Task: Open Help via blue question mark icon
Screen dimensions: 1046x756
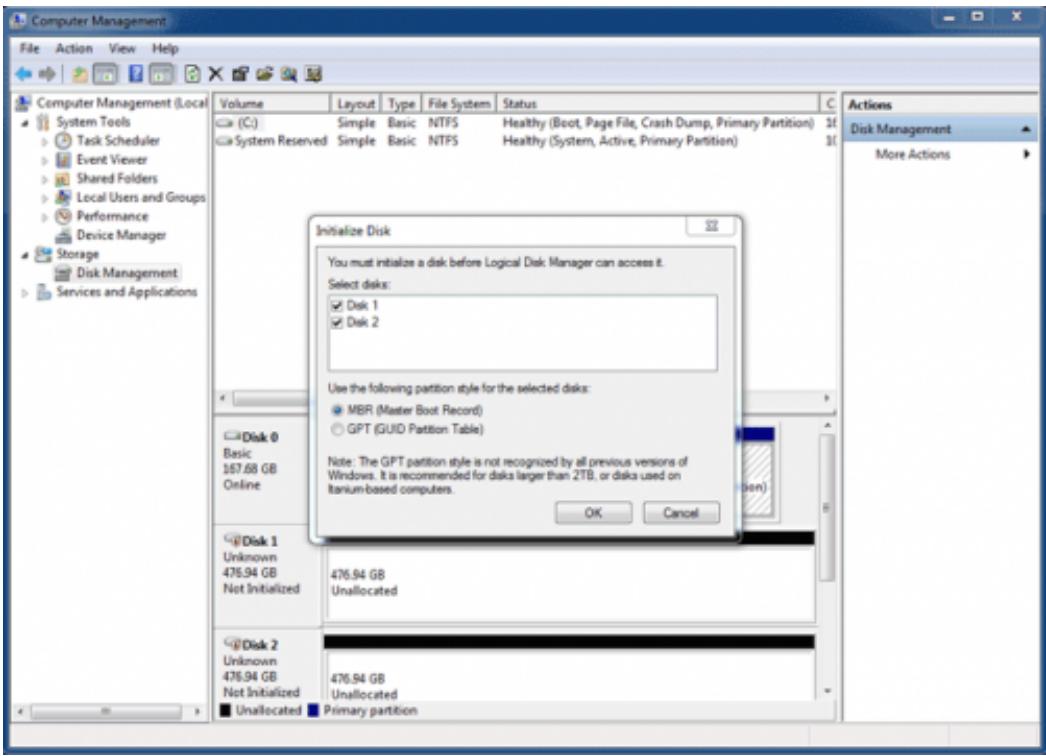Action: coord(135,74)
